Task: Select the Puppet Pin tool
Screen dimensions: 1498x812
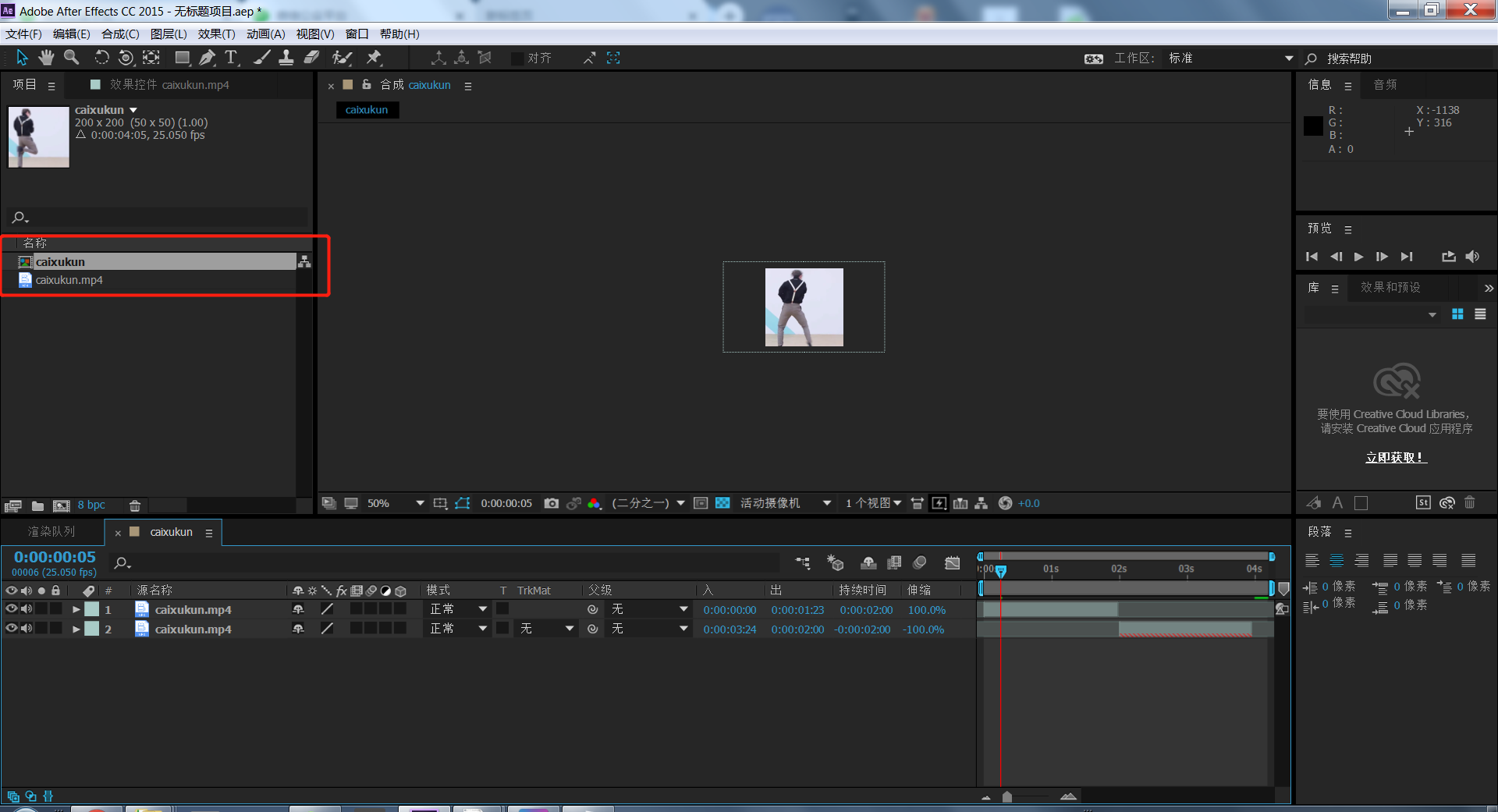Action: [x=374, y=58]
